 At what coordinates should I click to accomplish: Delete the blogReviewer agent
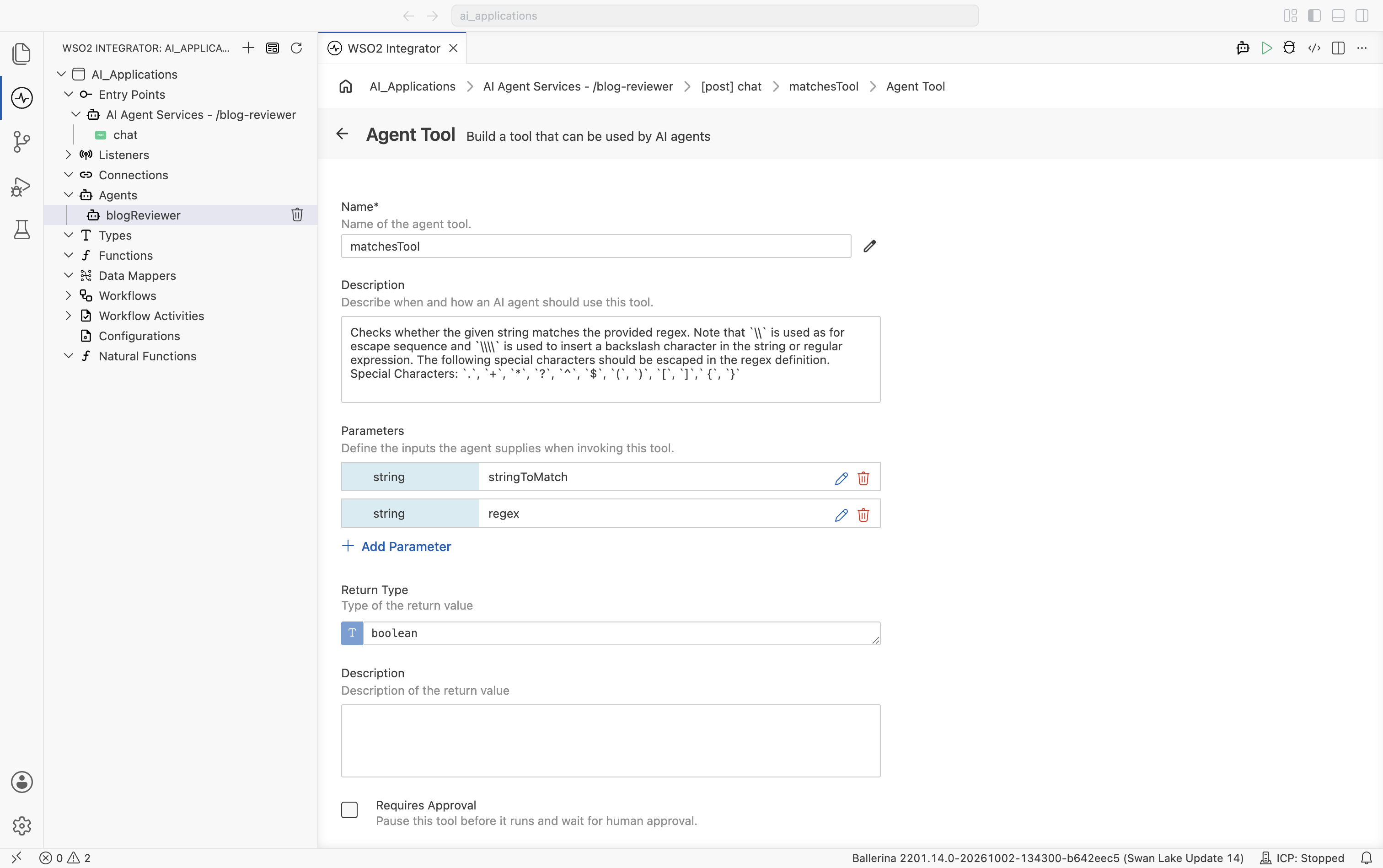pos(297,214)
